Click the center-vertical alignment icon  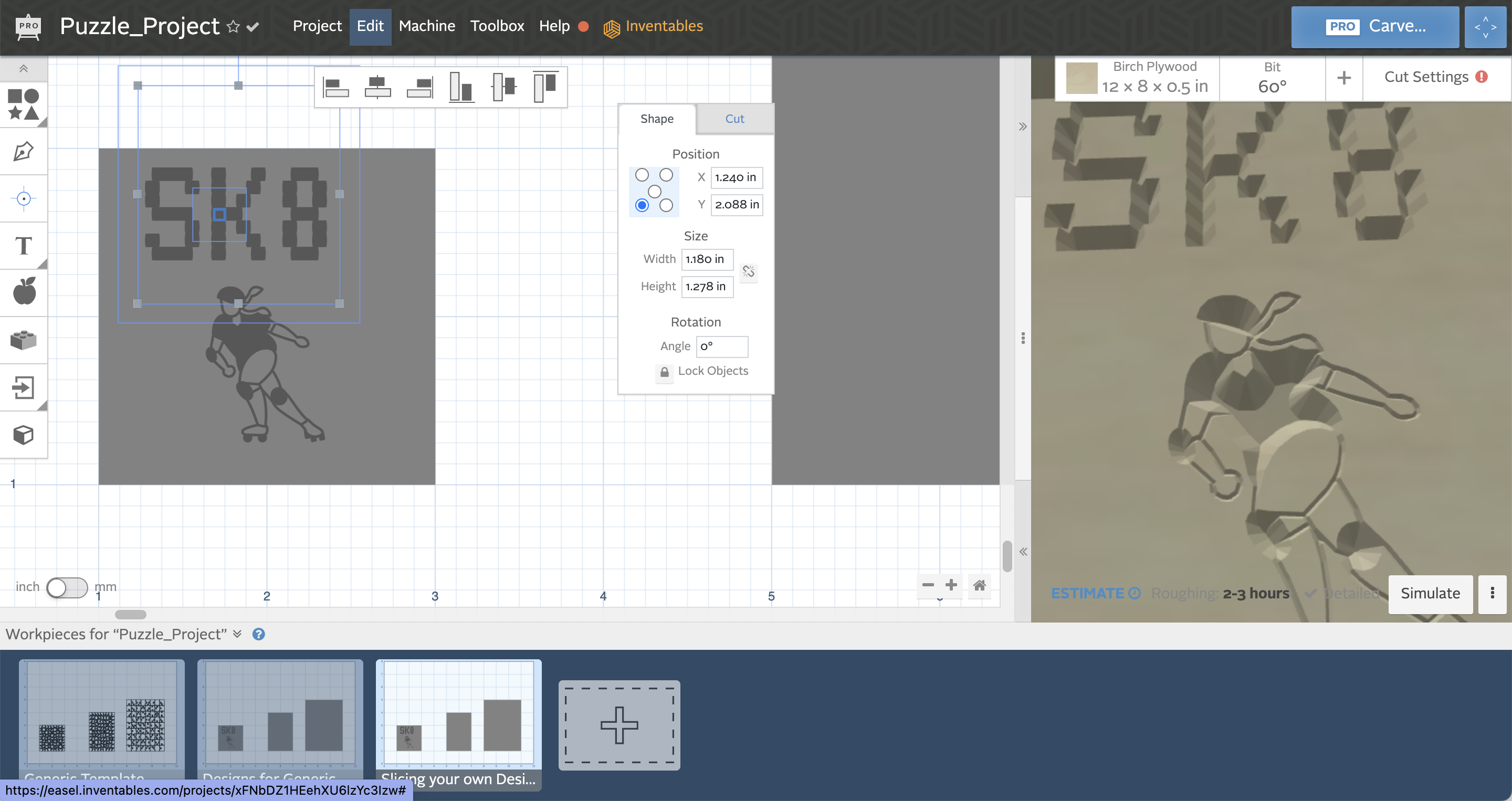502,86
